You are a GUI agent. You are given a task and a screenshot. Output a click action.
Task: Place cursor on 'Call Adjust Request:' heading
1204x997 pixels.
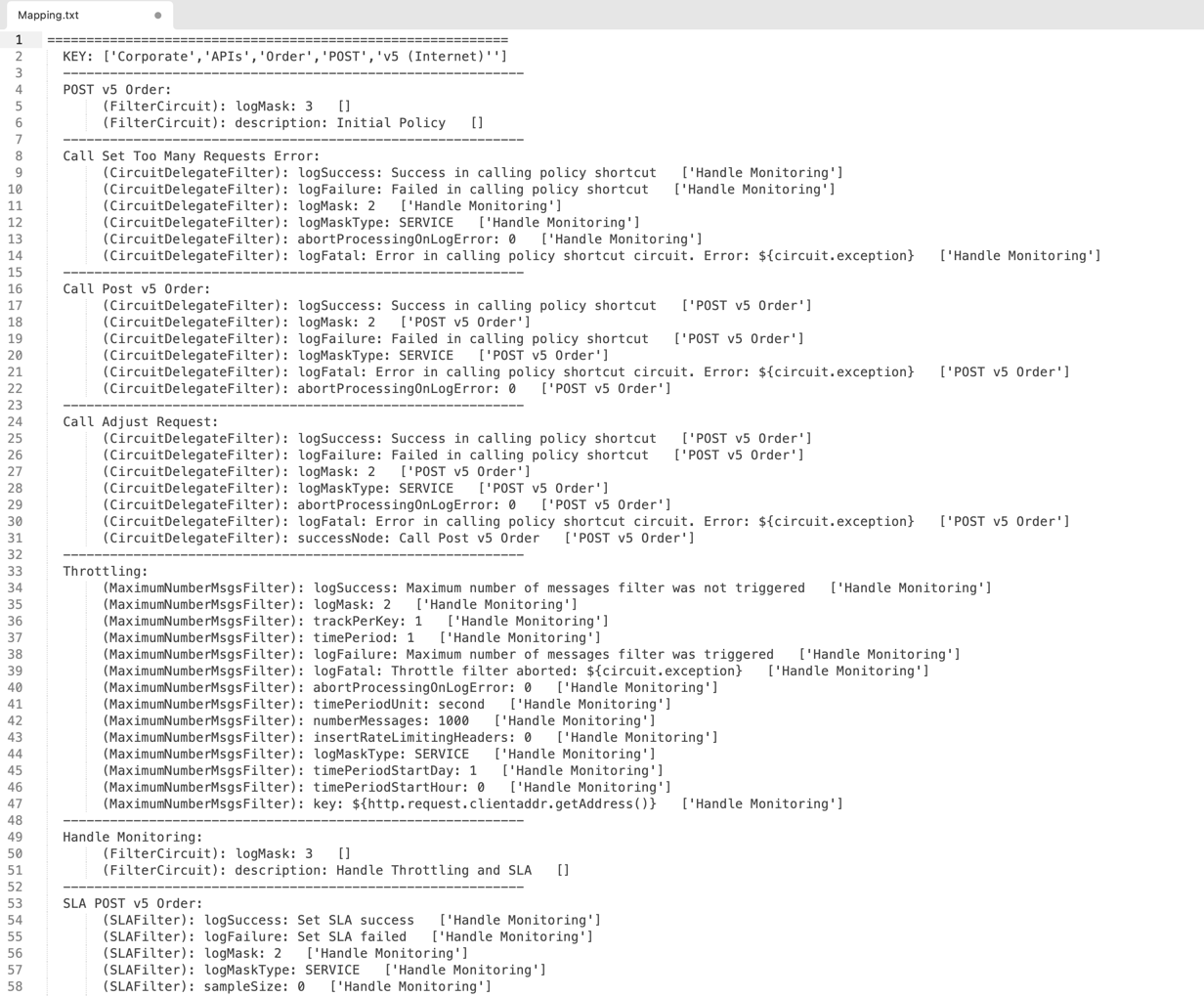[140, 422]
